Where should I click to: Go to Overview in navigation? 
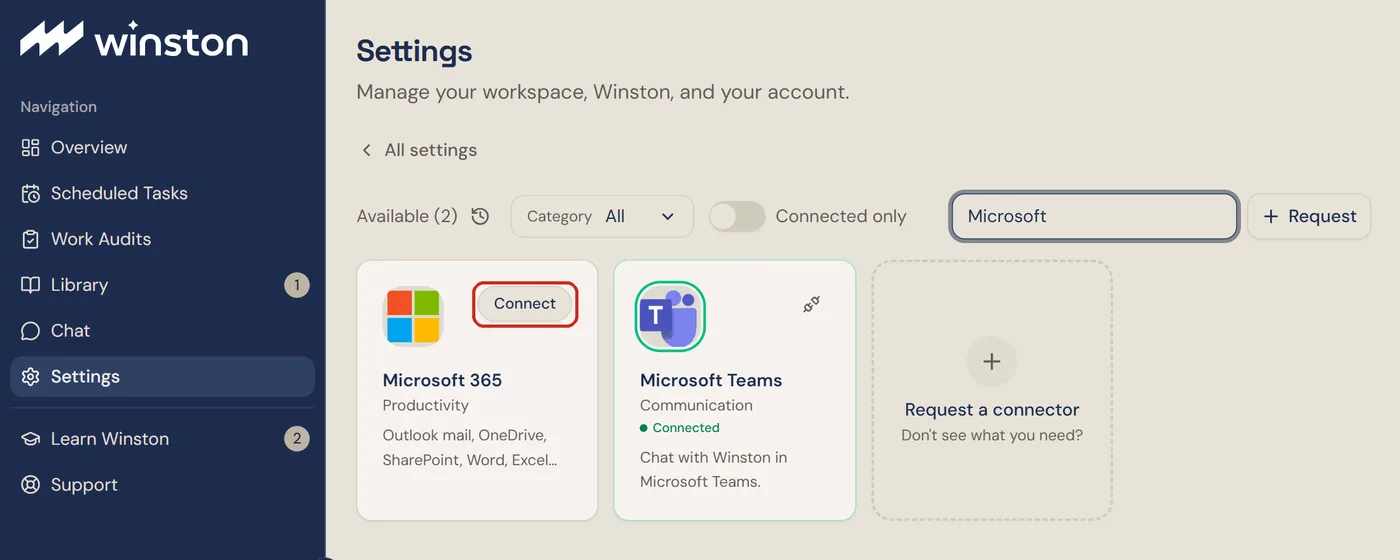pyautogui.click(x=162, y=148)
